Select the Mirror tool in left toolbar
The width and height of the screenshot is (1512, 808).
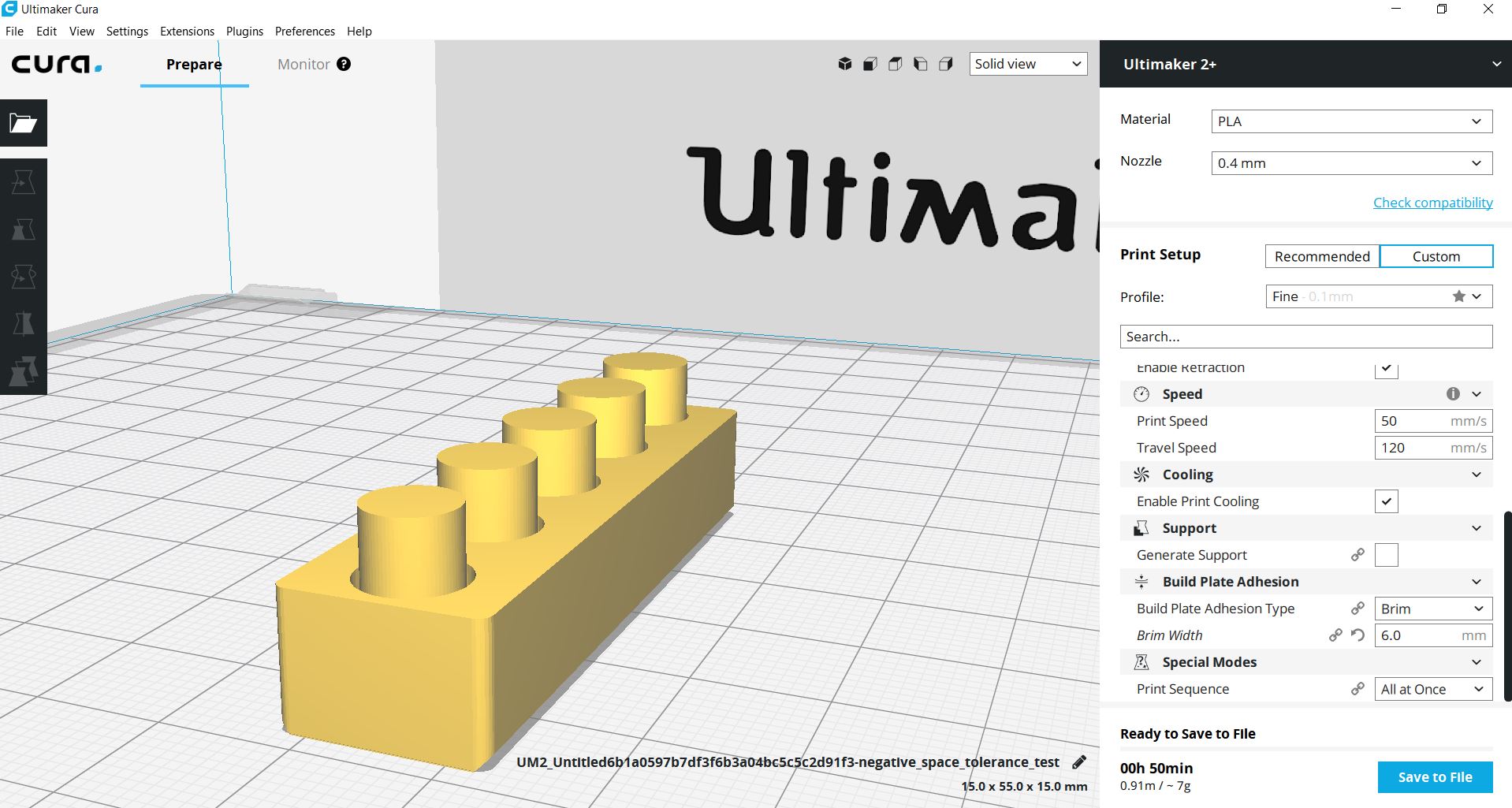coord(24,323)
